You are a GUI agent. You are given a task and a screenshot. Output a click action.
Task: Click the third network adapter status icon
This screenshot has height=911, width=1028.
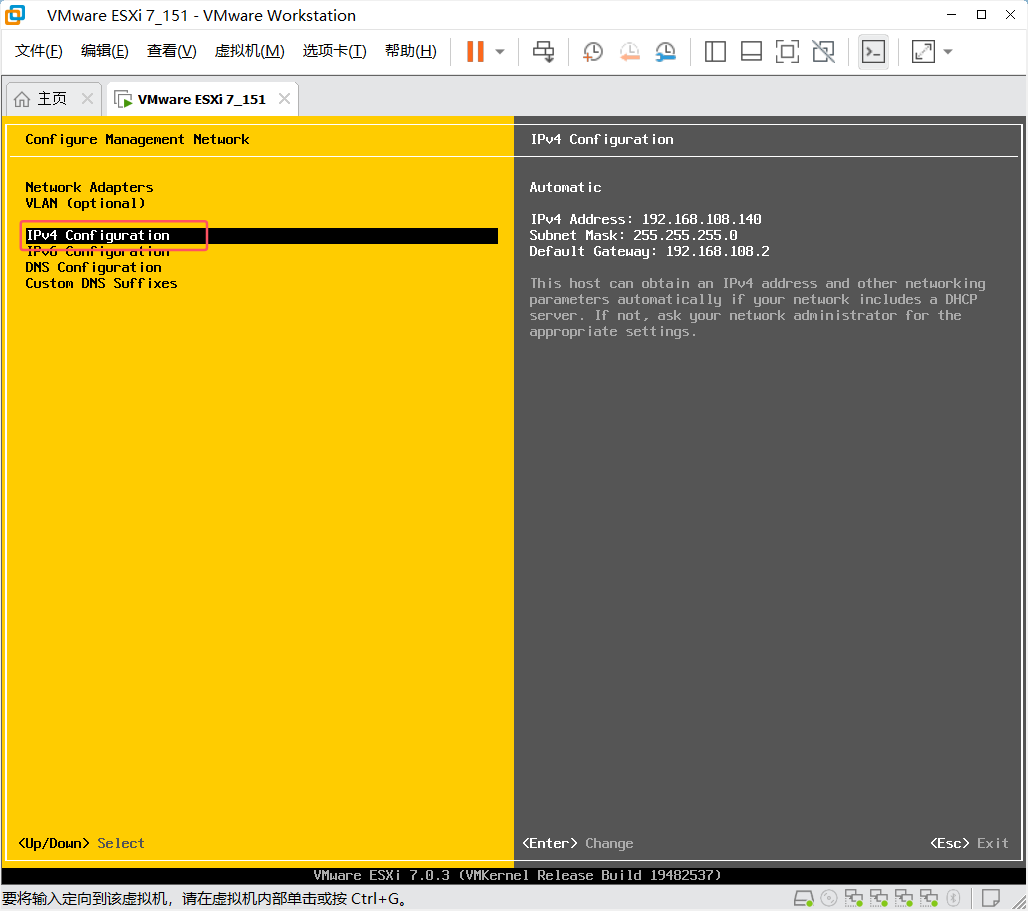[903, 898]
